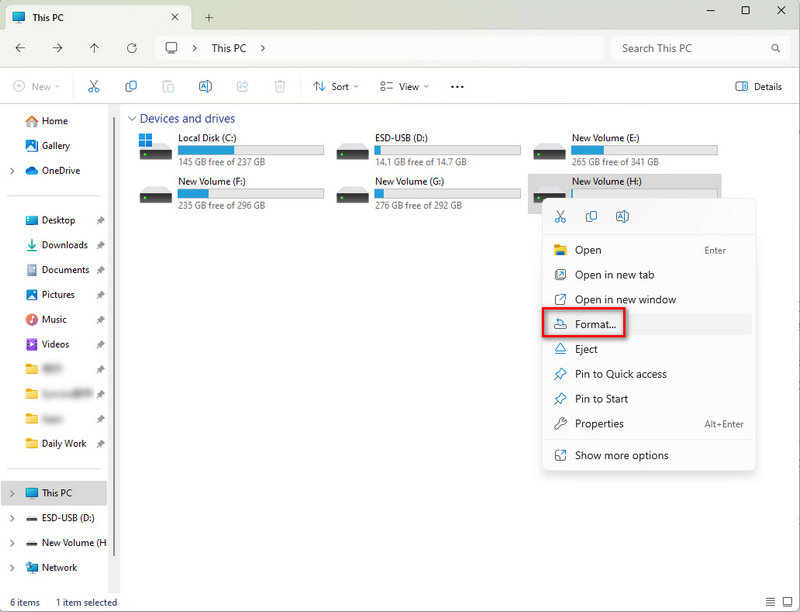Screen dimensions: 800x612
Task: Open the ESD-USB (D:) drive icon
Action: point(353,151)
